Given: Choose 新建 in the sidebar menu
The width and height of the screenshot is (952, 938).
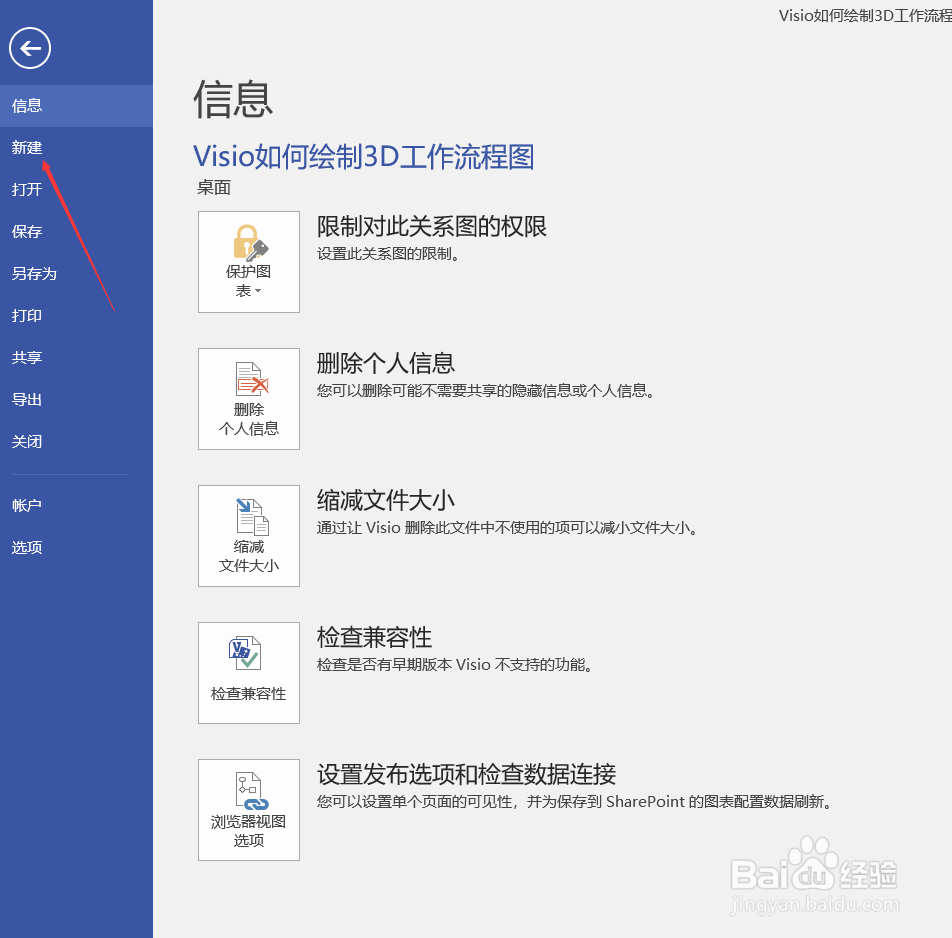Looking at the screenshot, I should point(76,148).
